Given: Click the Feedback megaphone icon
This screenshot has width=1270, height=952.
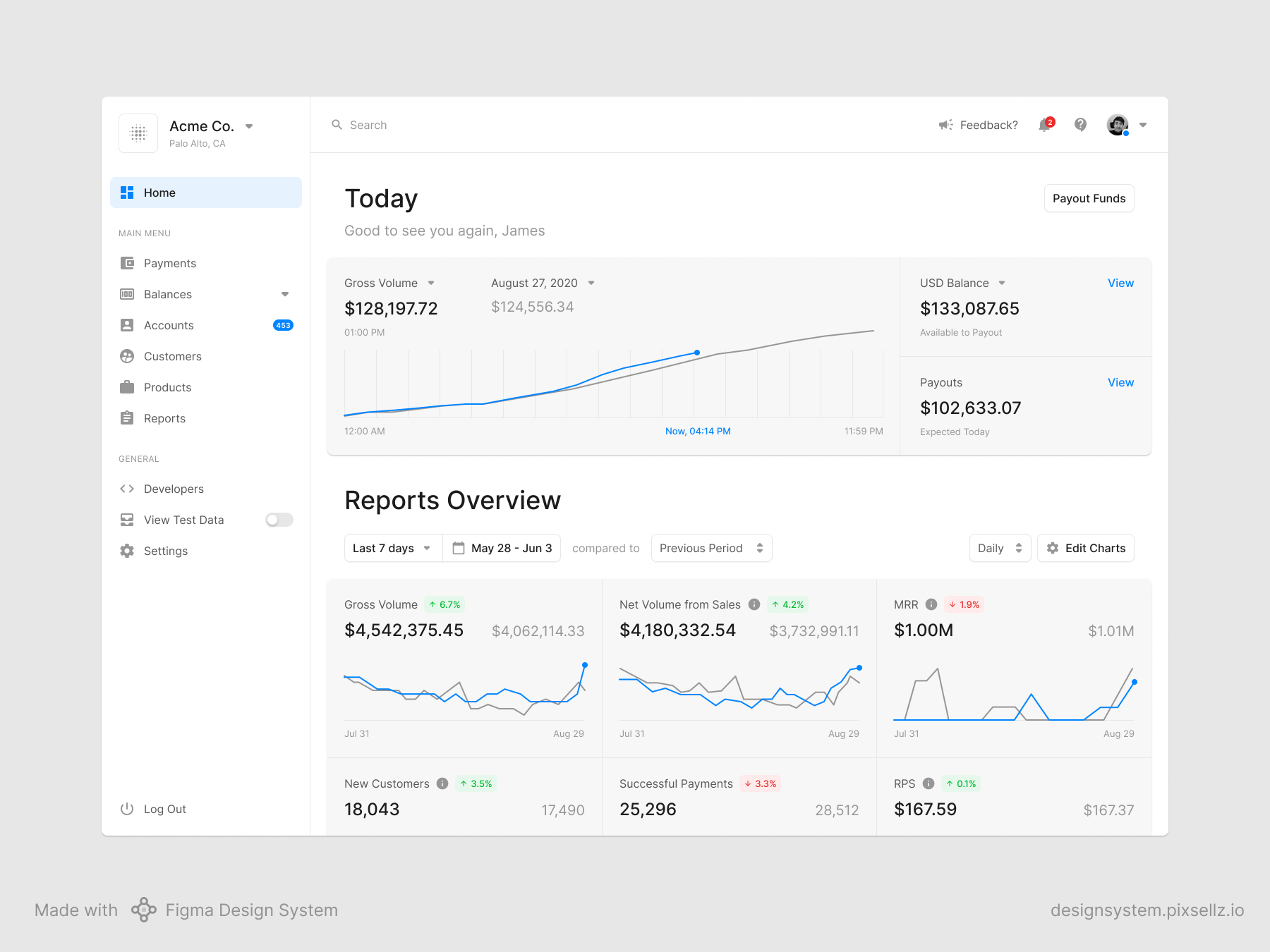Looking at the screenshot, I should [945, 125].
